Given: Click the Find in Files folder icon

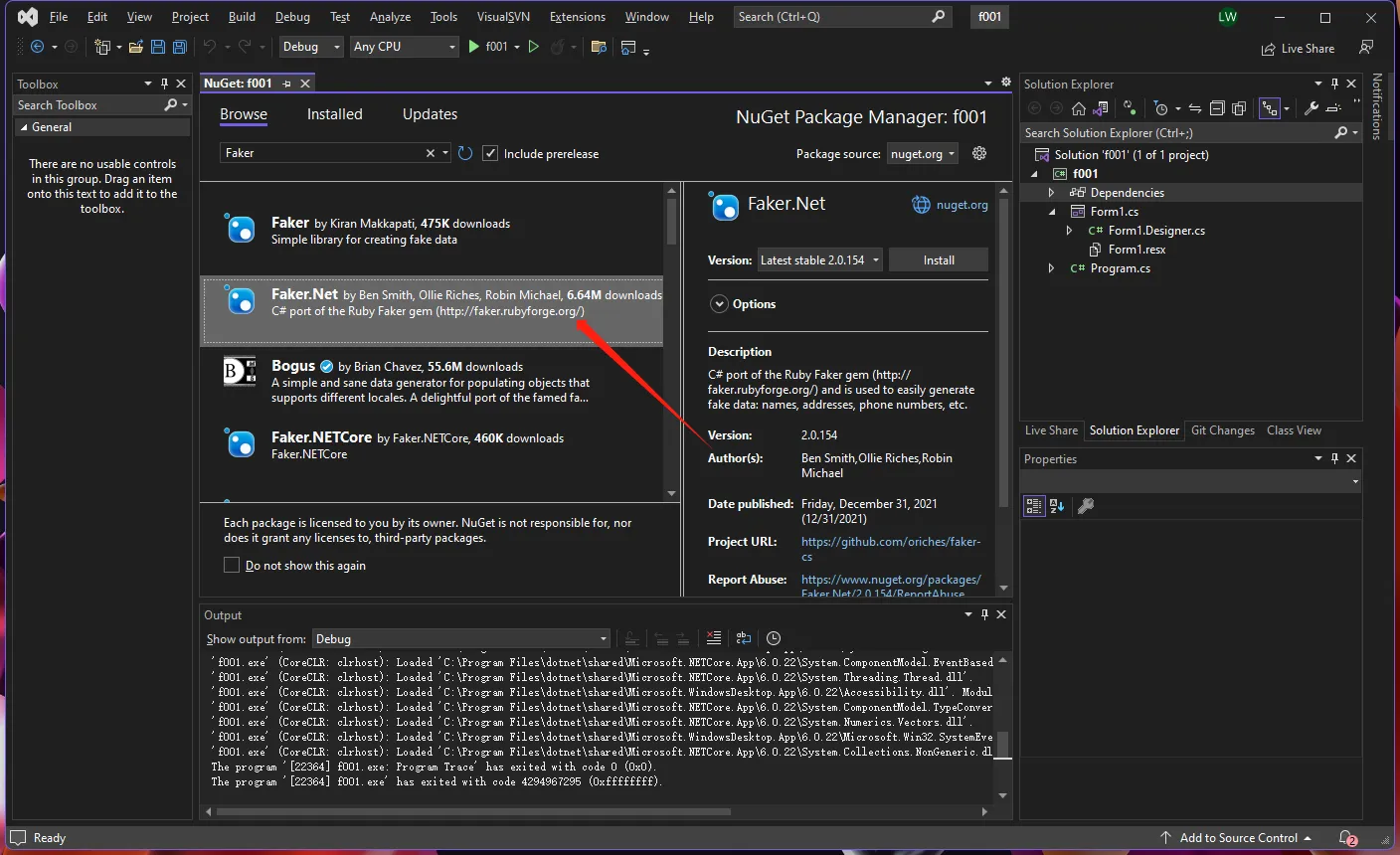Looking at the screenshot, I should coord(599,47).
